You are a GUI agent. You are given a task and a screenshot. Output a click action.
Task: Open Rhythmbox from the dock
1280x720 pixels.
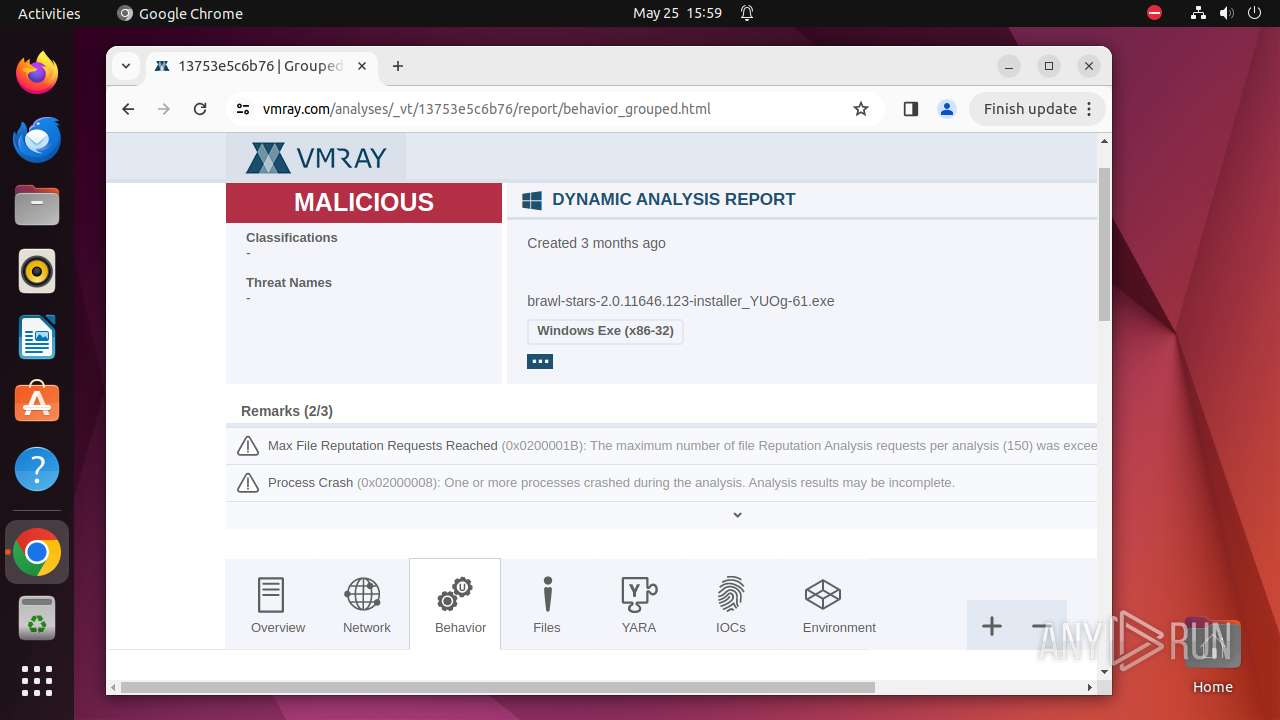(37, 271)
